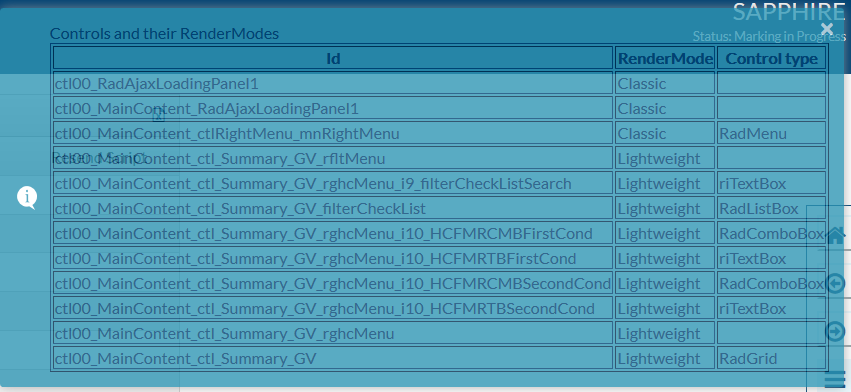Close the RenderModes overlay with the X
Image resolution: width=851 pixels, height=392 pixels.
tap(827, 29)
